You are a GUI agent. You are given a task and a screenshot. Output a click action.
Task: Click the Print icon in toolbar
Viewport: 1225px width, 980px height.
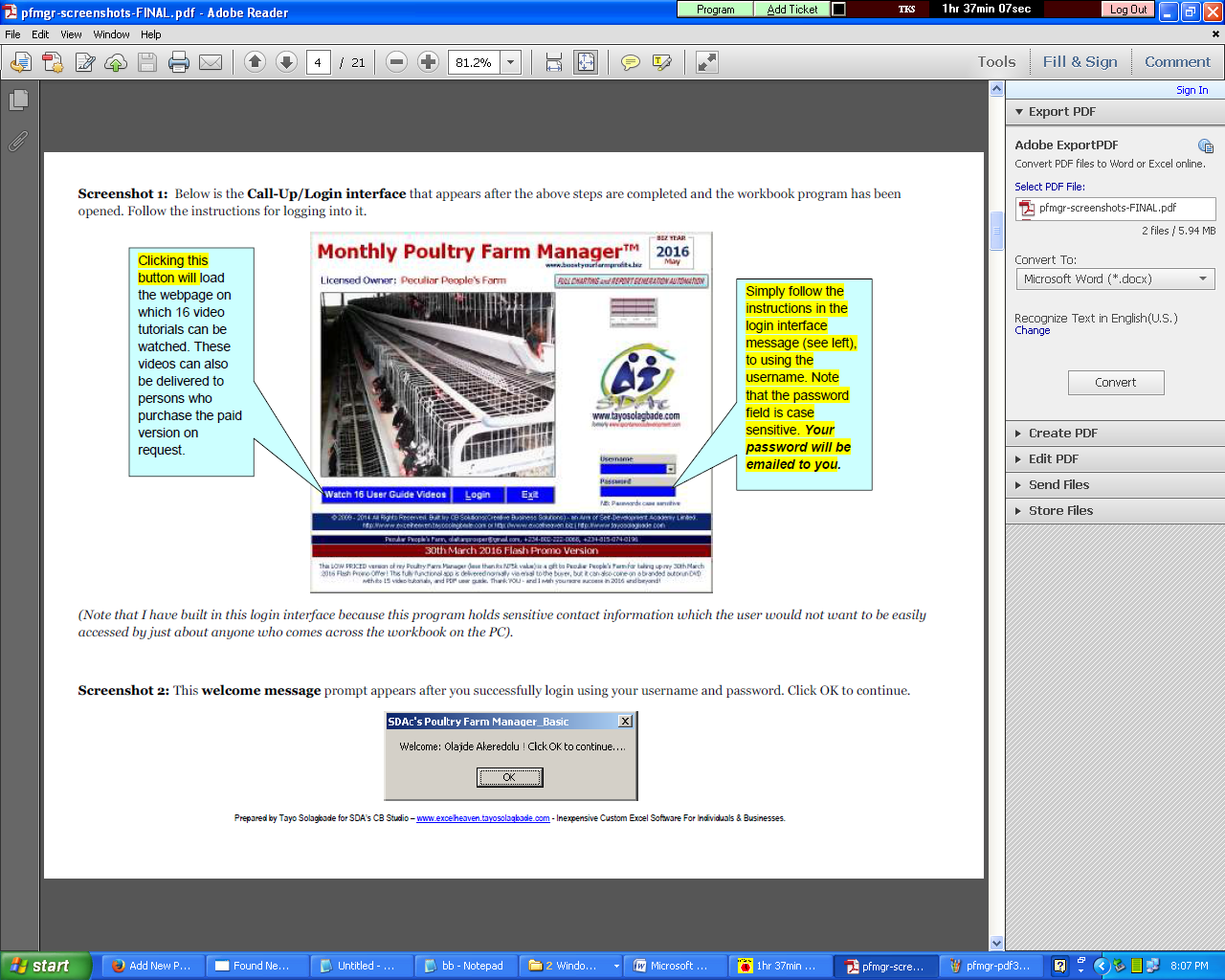179,62
